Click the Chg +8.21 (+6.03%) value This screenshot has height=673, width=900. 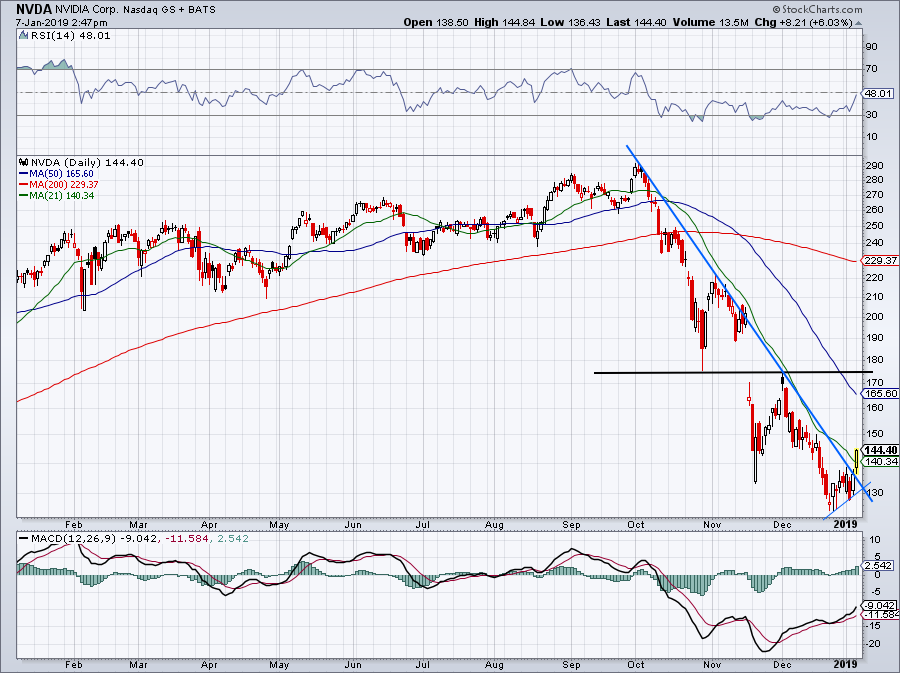804,22
